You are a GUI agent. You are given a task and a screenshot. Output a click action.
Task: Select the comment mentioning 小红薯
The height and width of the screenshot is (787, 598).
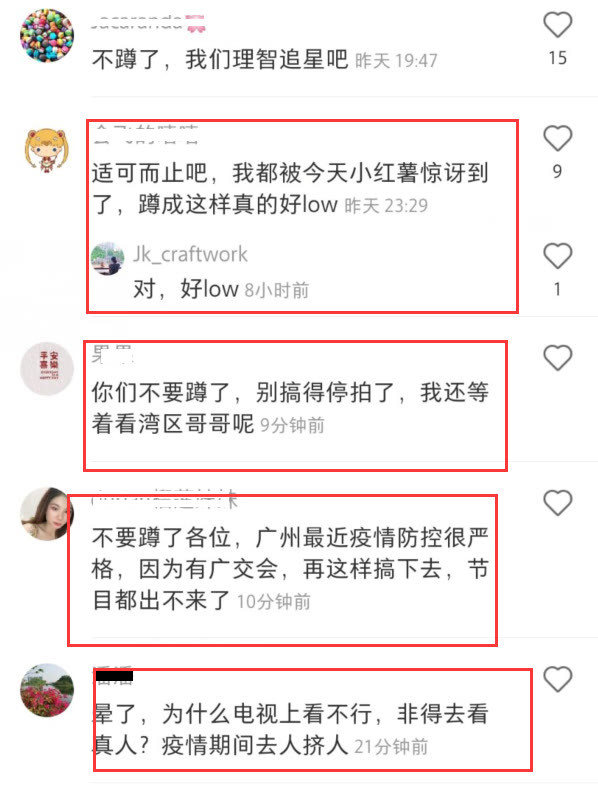point(290,189)
